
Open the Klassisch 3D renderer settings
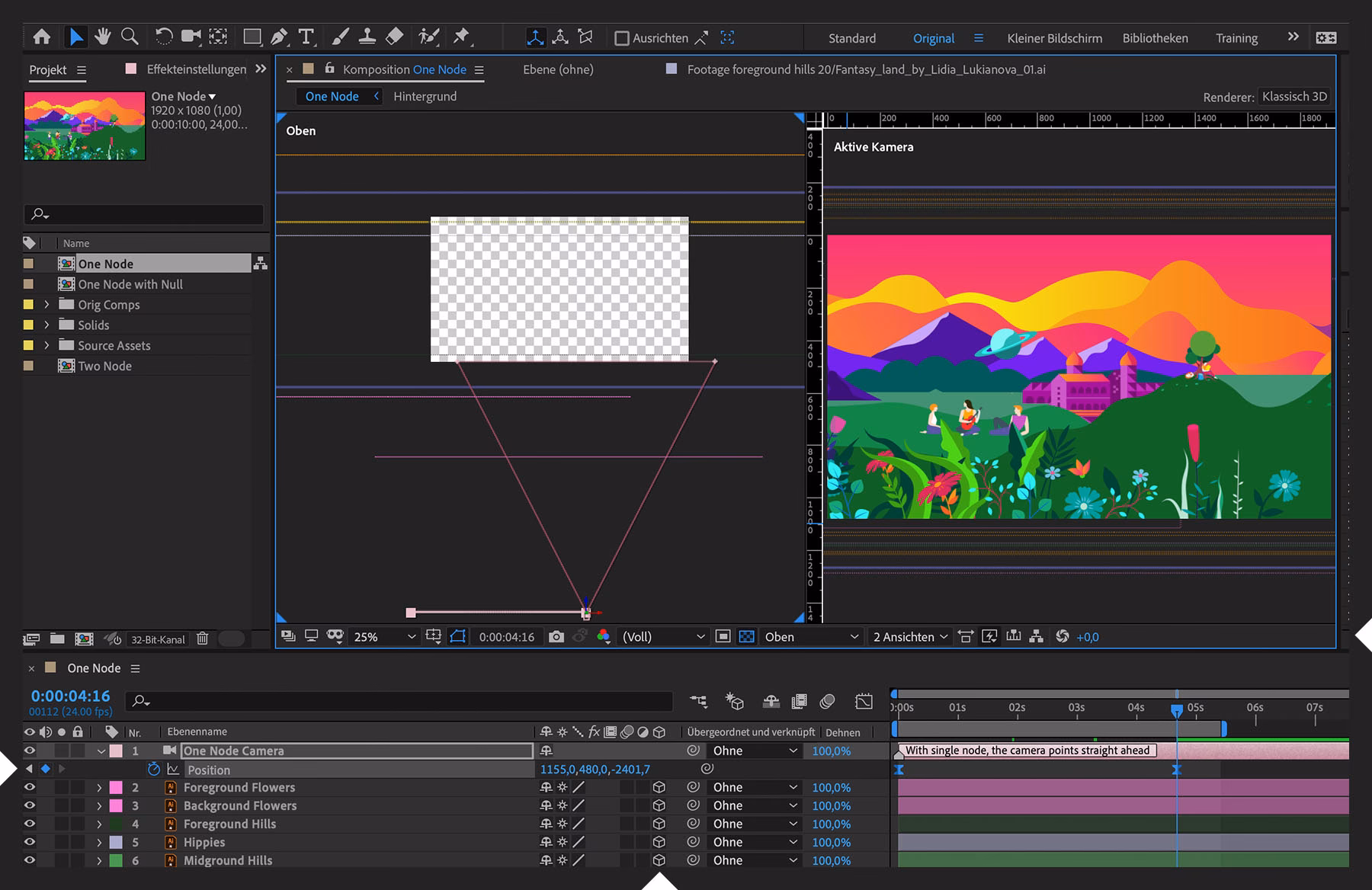(x=1293, y=96)
